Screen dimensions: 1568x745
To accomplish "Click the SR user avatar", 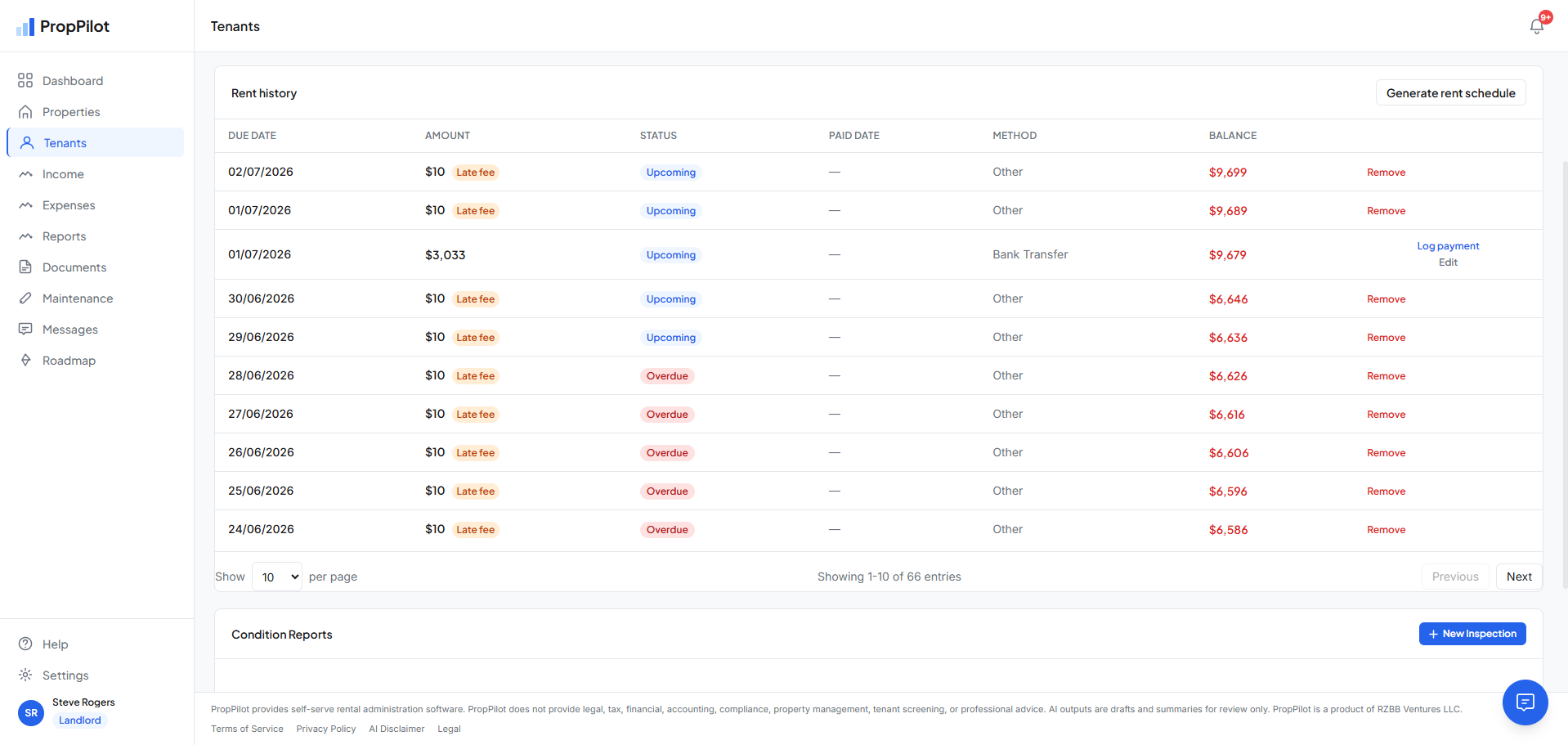I will [x=31, y=712].
